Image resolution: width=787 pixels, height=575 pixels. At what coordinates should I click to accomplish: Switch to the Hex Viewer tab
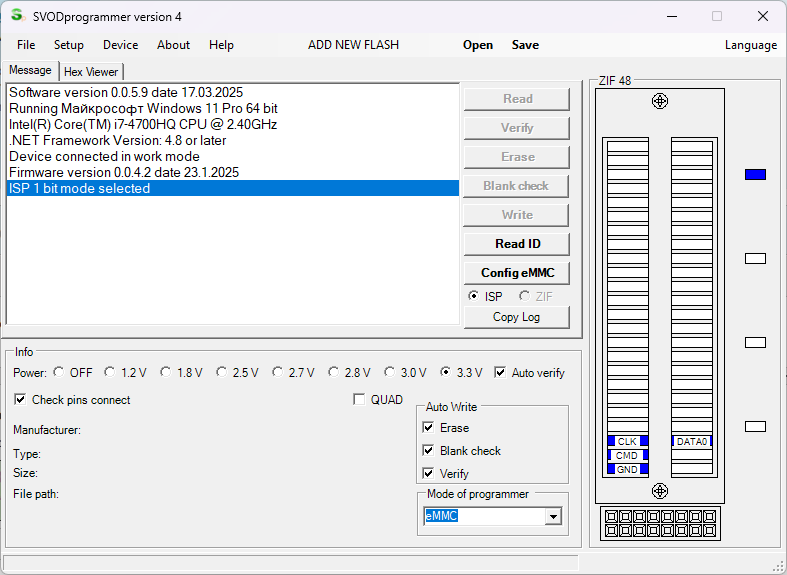tap(91, 72)
